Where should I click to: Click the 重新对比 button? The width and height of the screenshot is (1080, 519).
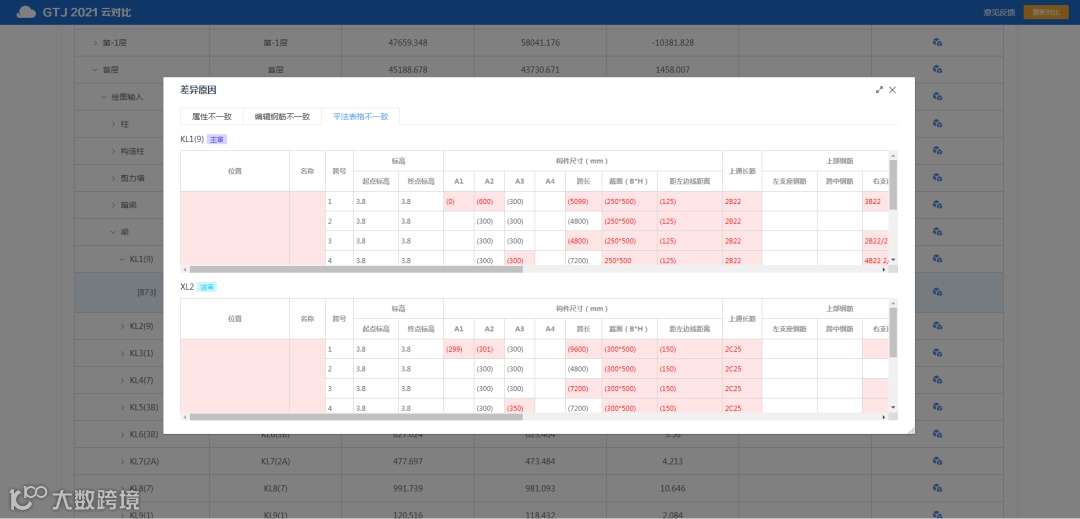[1045, 12]
